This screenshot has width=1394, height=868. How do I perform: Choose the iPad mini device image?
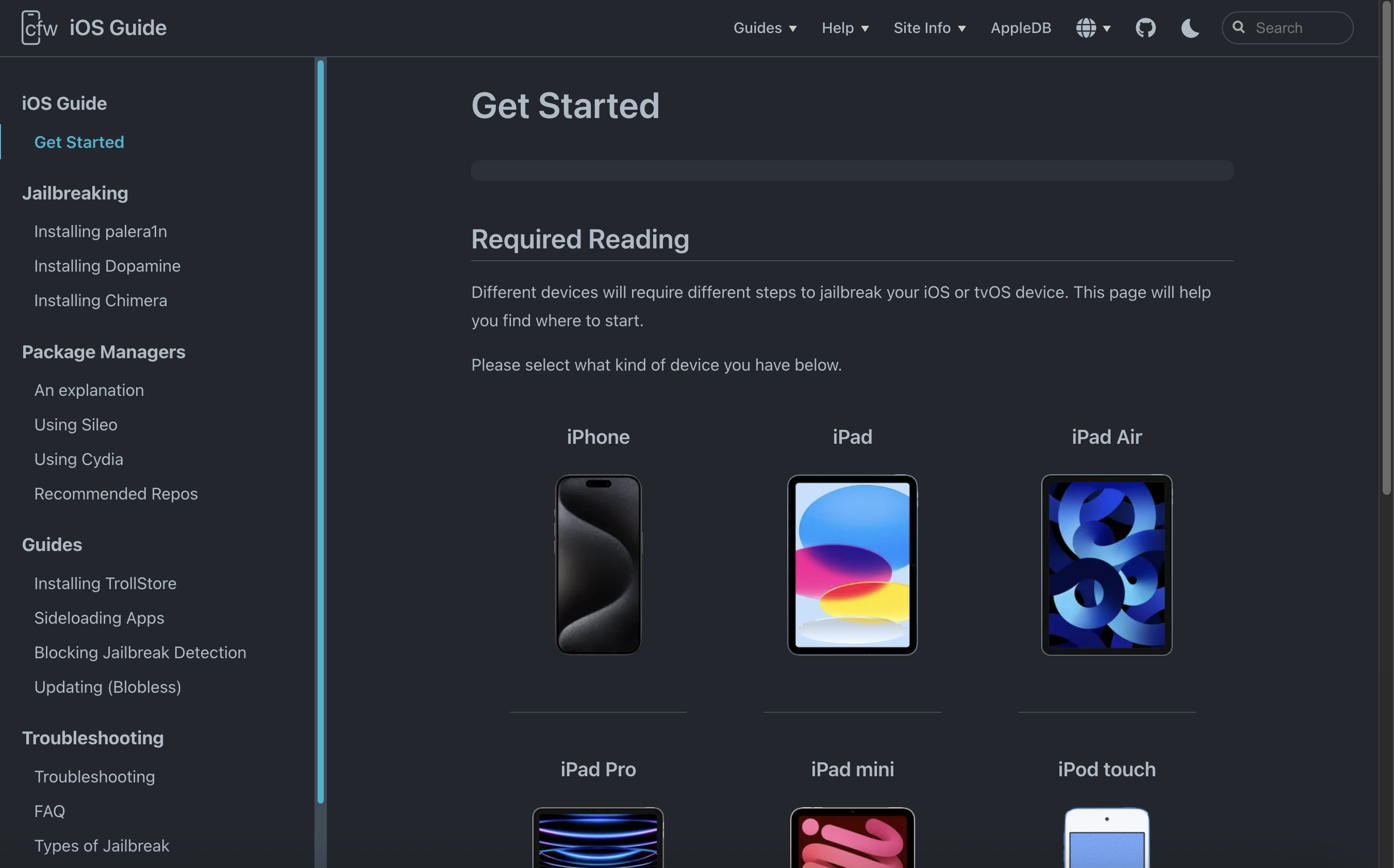pyautogui.click(x=852, y=838)
